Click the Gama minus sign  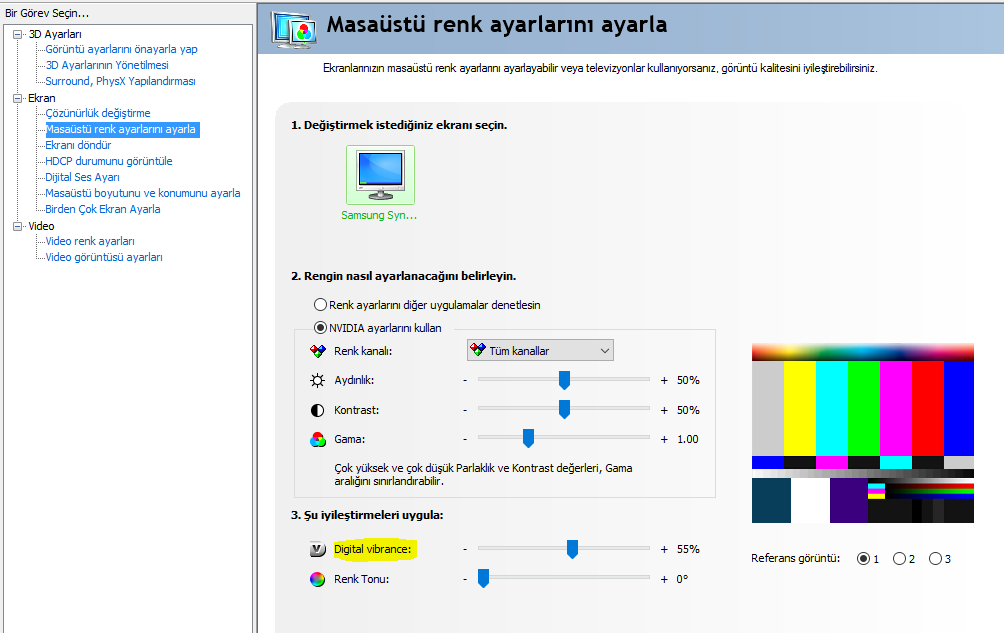coord(466,440)
